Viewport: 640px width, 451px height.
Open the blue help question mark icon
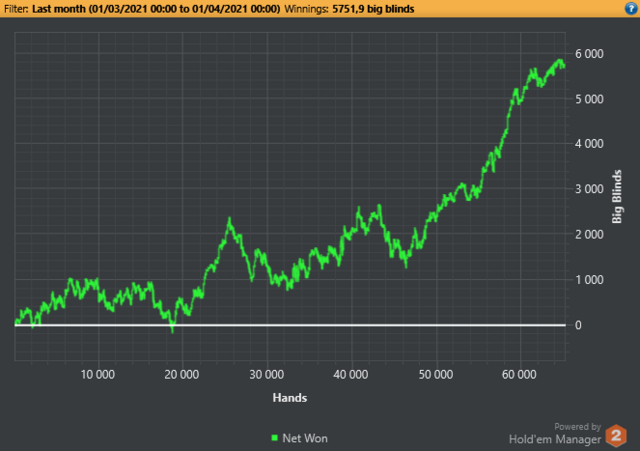[631, 8]
